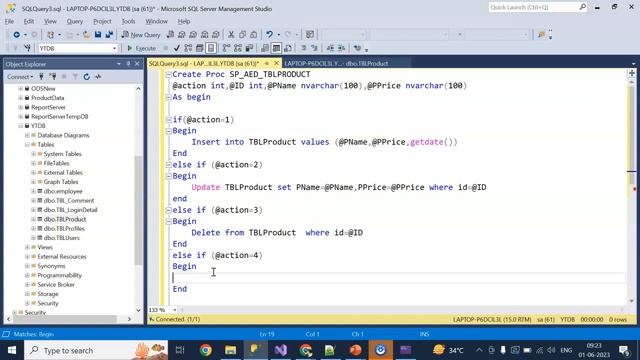The height and width of the screenshot is (360, 640).
Task: Click the Query Options icon
Action: coord(200,48)
